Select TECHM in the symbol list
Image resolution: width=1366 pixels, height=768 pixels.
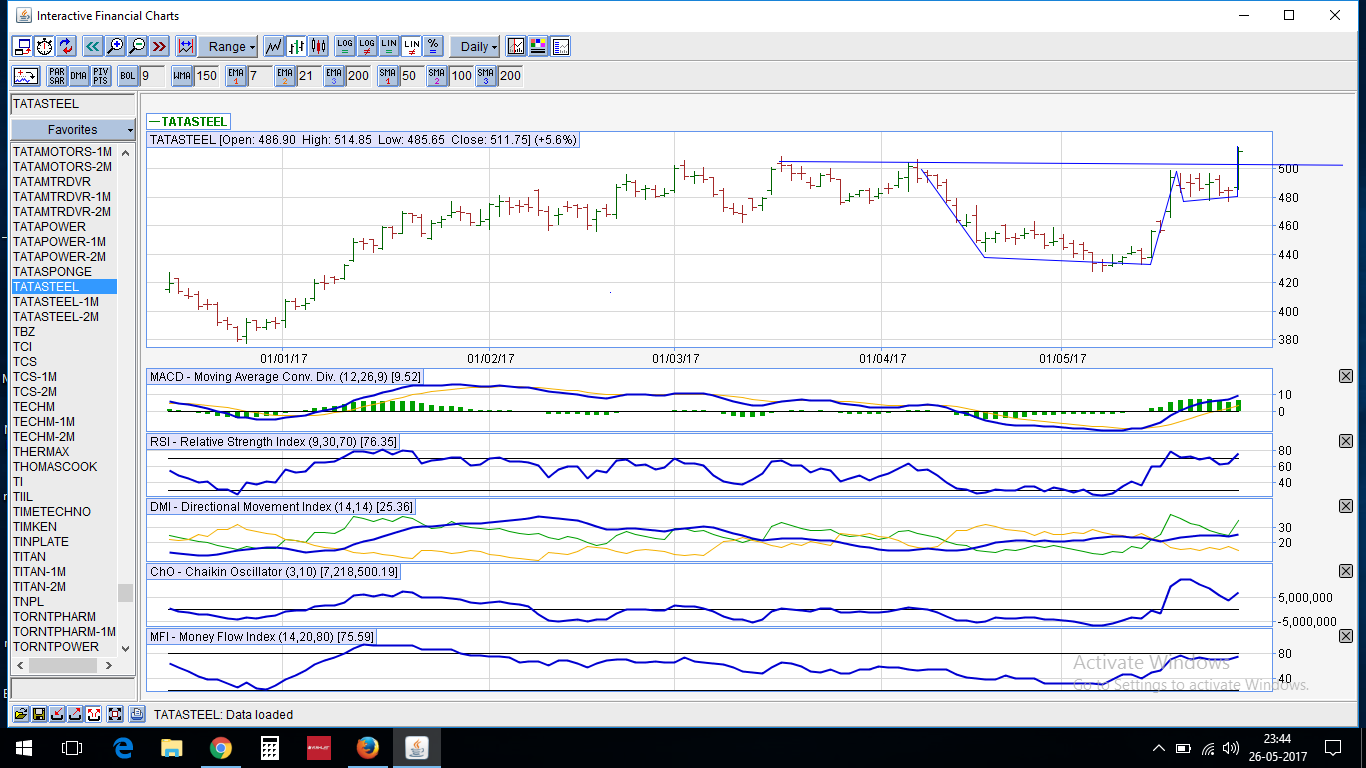[64, 407]
